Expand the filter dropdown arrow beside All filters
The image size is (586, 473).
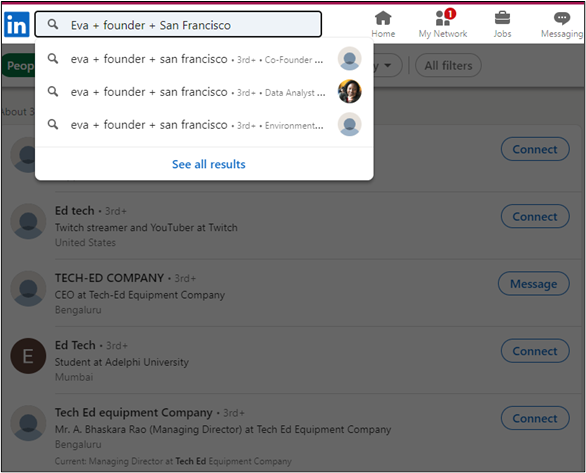pos(388,66)
